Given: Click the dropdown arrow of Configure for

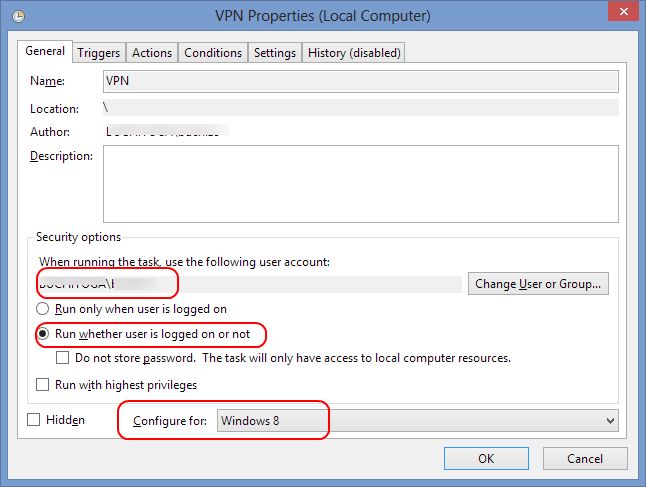Looking at the screenshot, I should coord(610,421).
